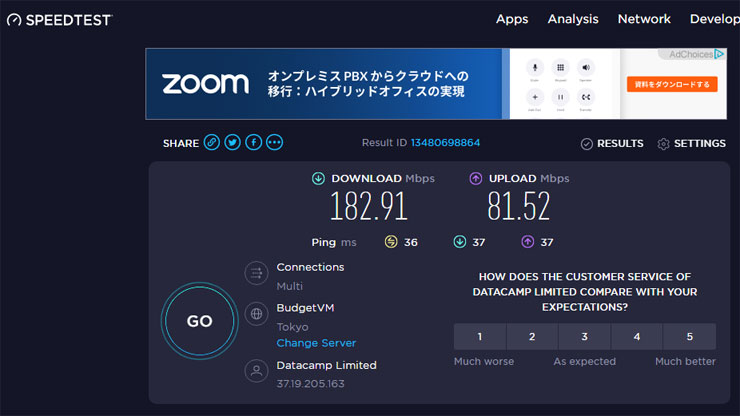Rate customer service as 3
Viewport: 740px width, 416px height.
tap(584, 337)
